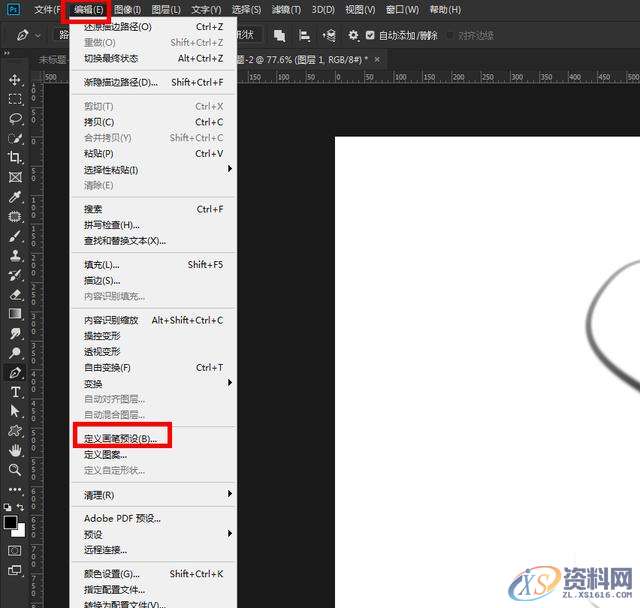Select the Rectangular Marquee tool
Image resolution: width=640 pixels, height=608 pixels.
(x=15, y=99)
